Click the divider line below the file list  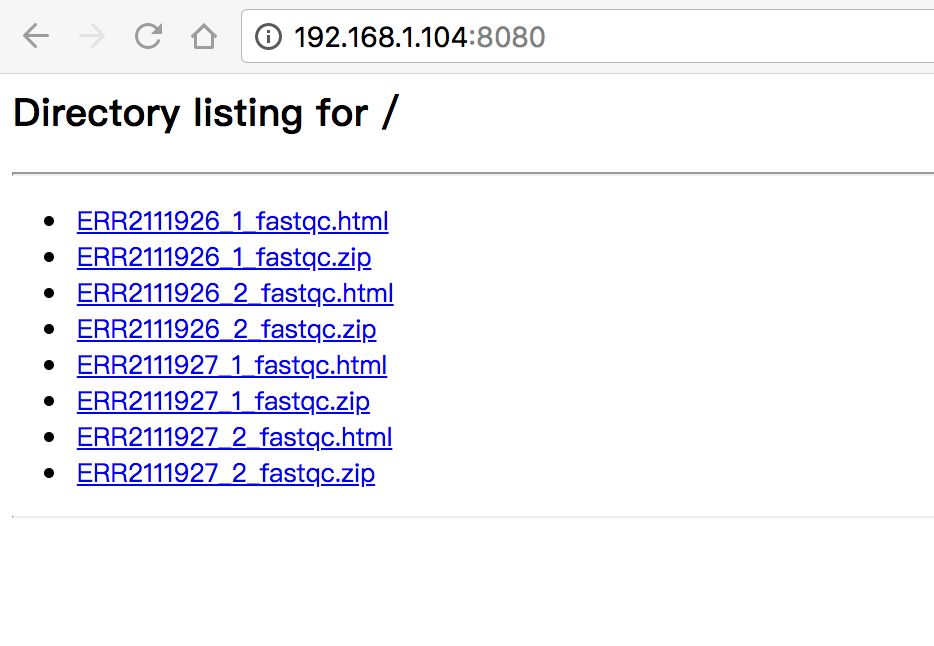tap(470, 517)
